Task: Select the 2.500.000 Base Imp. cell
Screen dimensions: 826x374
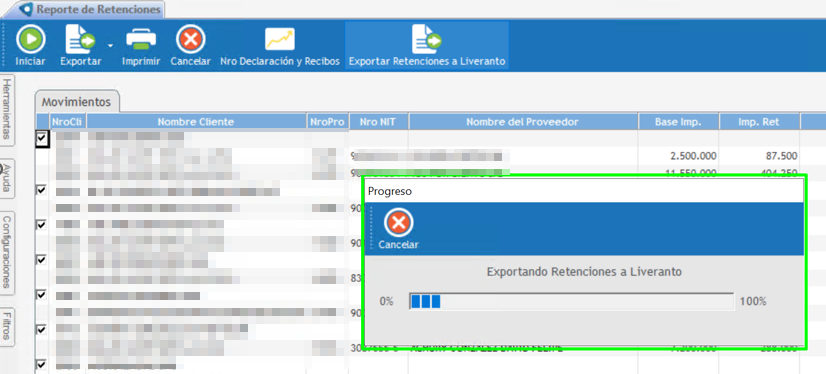Action: pos(678,156)
